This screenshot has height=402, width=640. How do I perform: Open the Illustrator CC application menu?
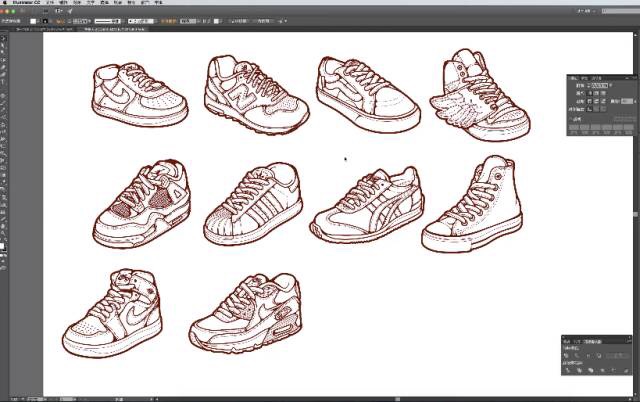[26, 2]
